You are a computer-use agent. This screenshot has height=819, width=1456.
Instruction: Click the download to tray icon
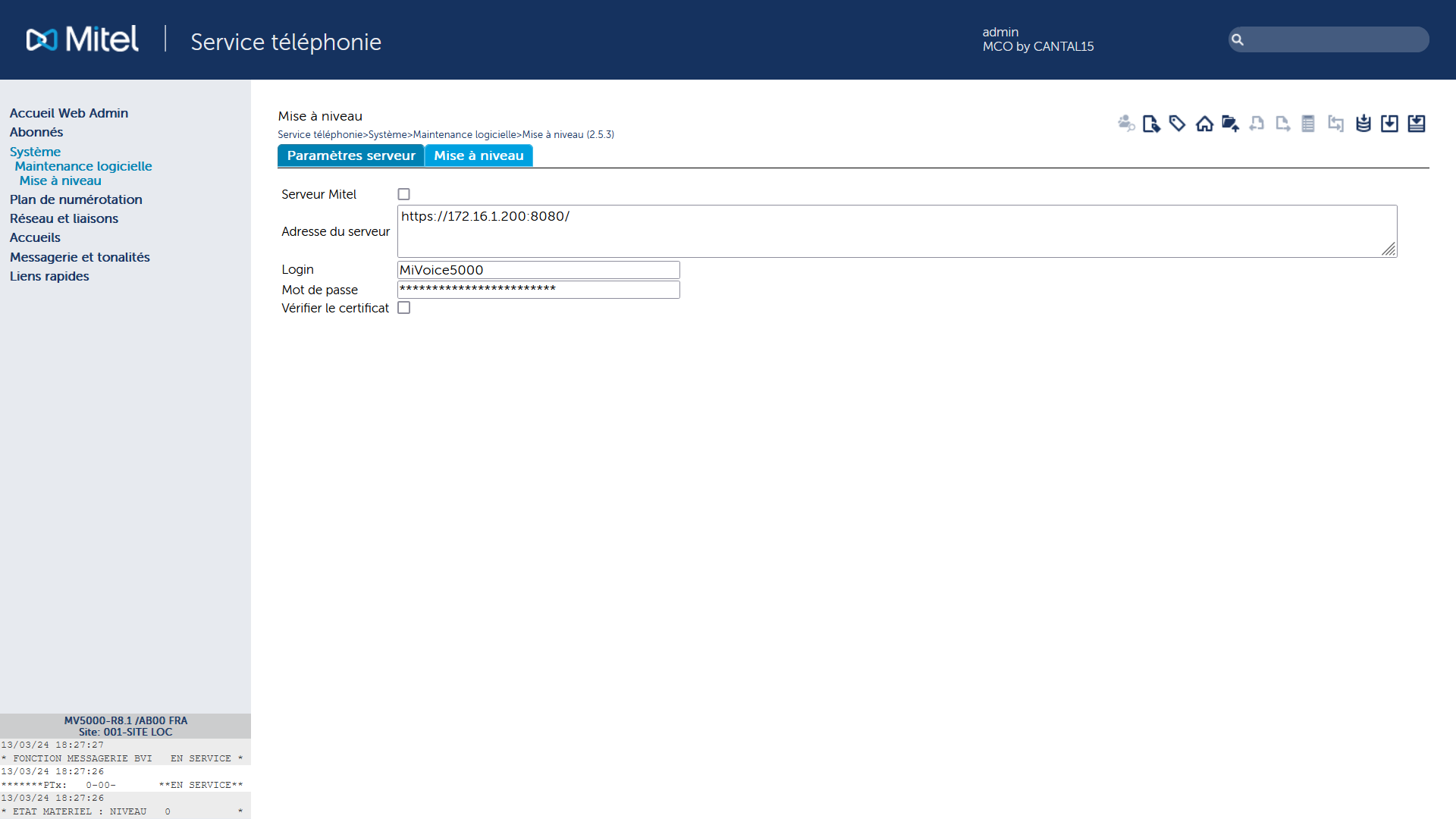pyautogui.click(x=1417, y=123)
